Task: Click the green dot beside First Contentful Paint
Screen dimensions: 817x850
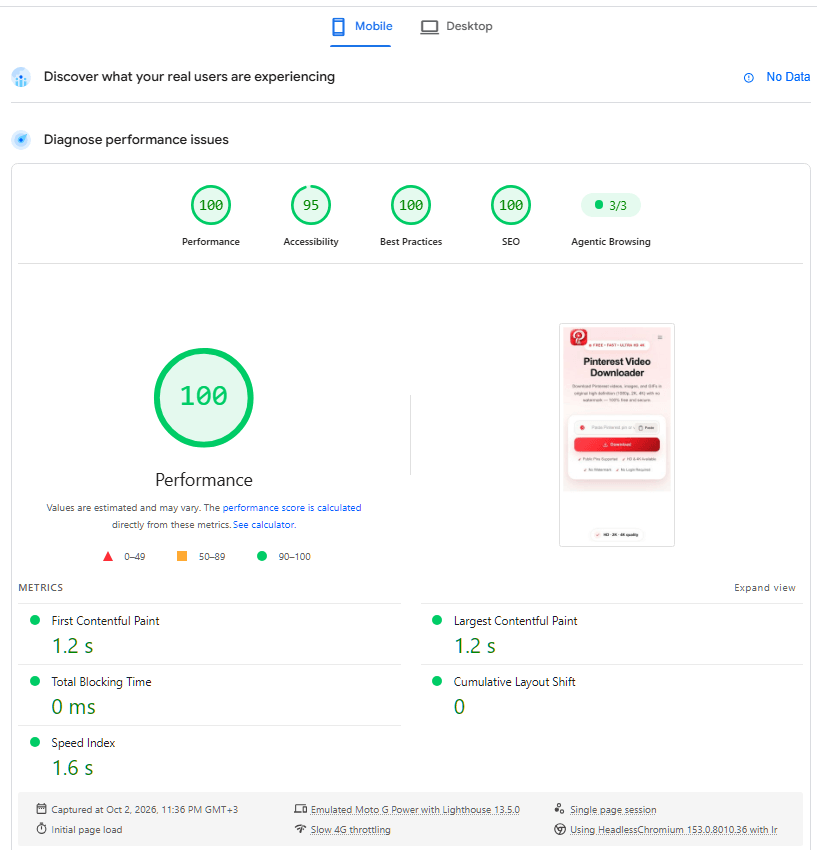Action: coord(35,620)
